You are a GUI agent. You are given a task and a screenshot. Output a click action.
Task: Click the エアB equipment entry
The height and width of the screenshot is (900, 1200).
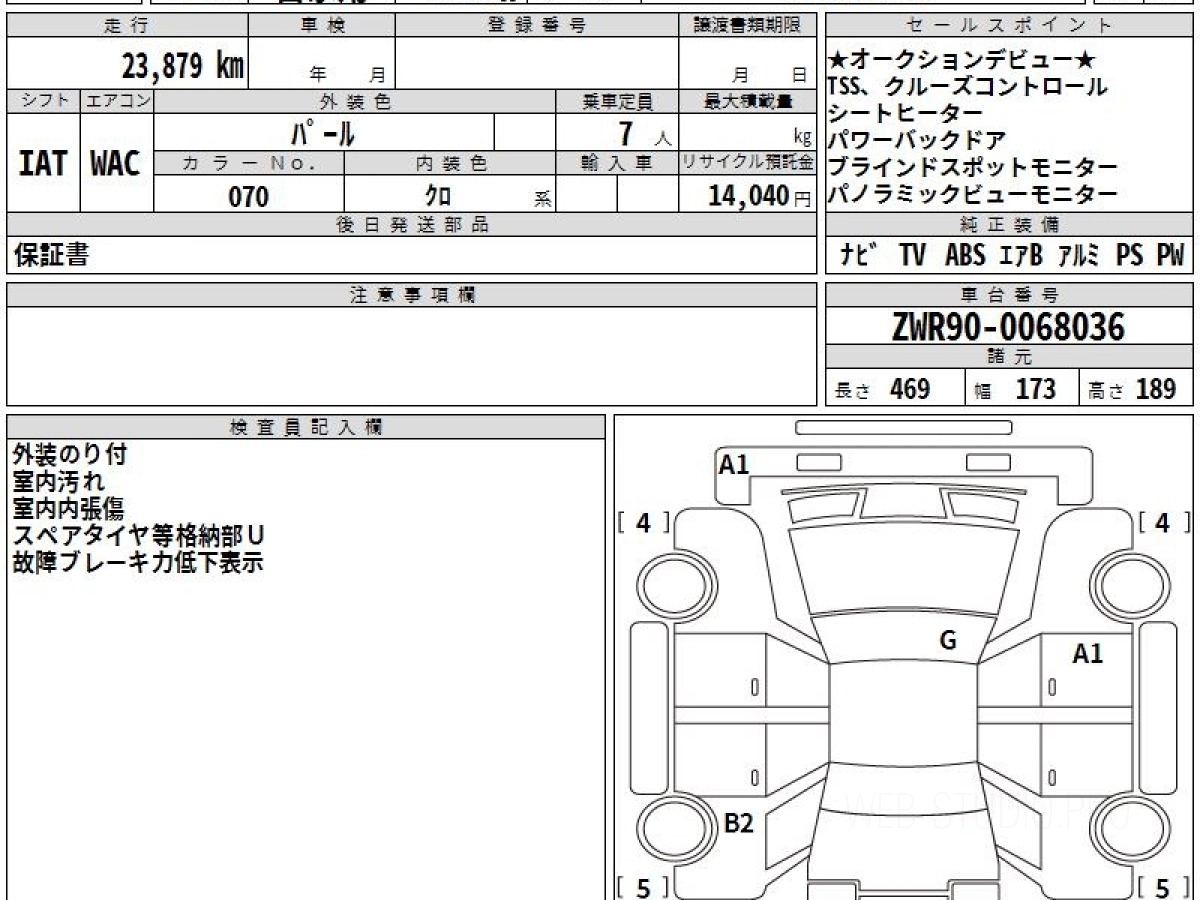tap(1021, 256)
